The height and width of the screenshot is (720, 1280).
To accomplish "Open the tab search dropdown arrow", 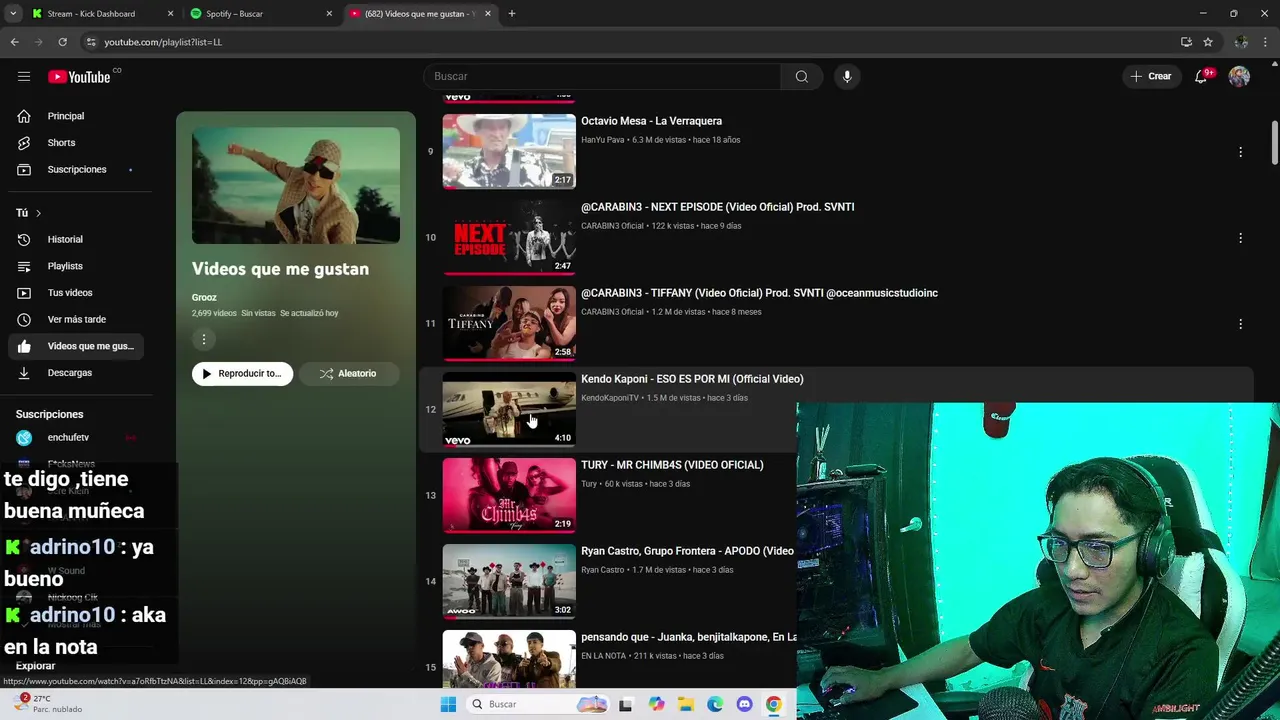I will [x=13, y=14].
